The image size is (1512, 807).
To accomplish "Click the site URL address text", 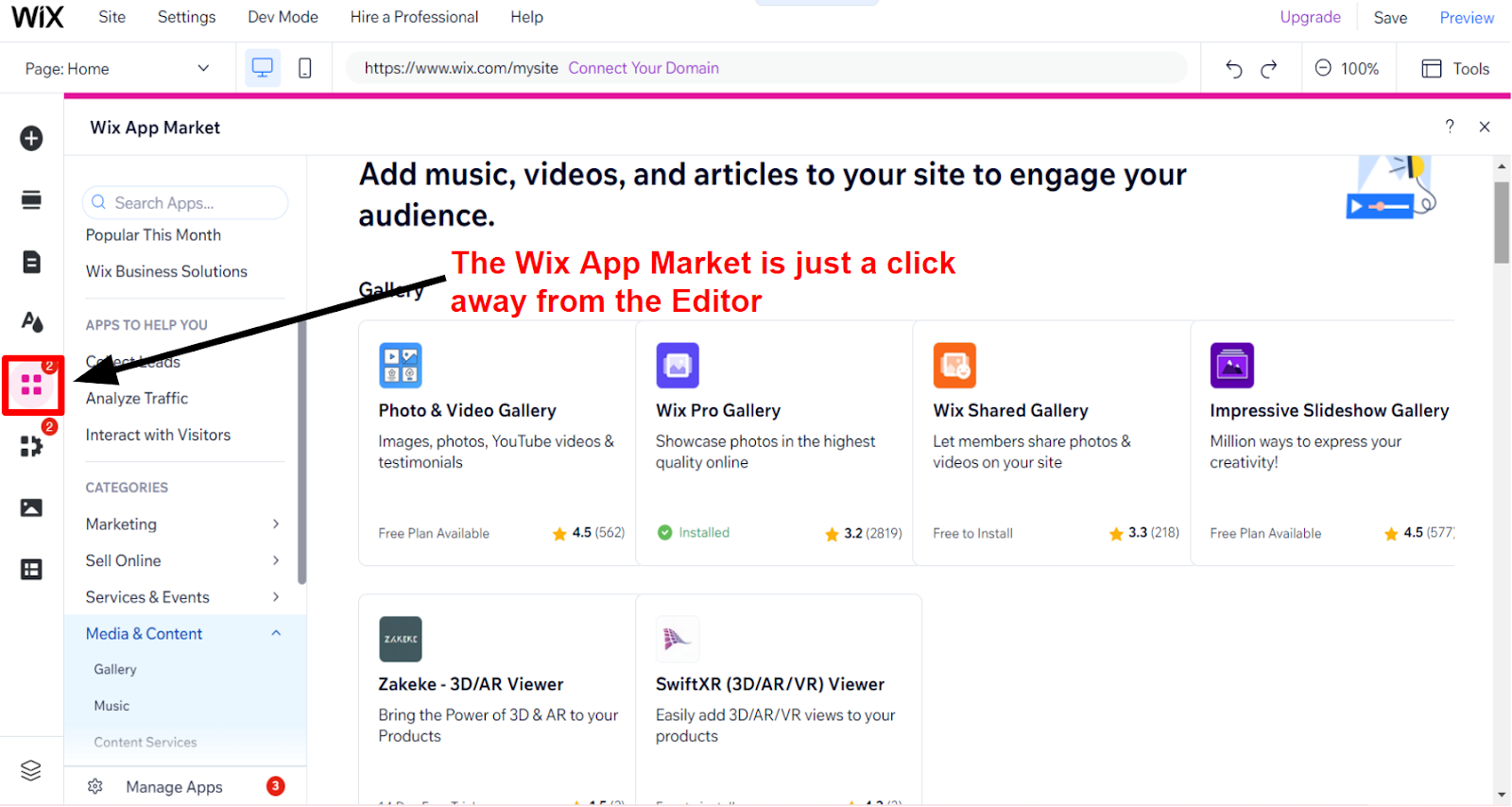I will tap(461, 68).
